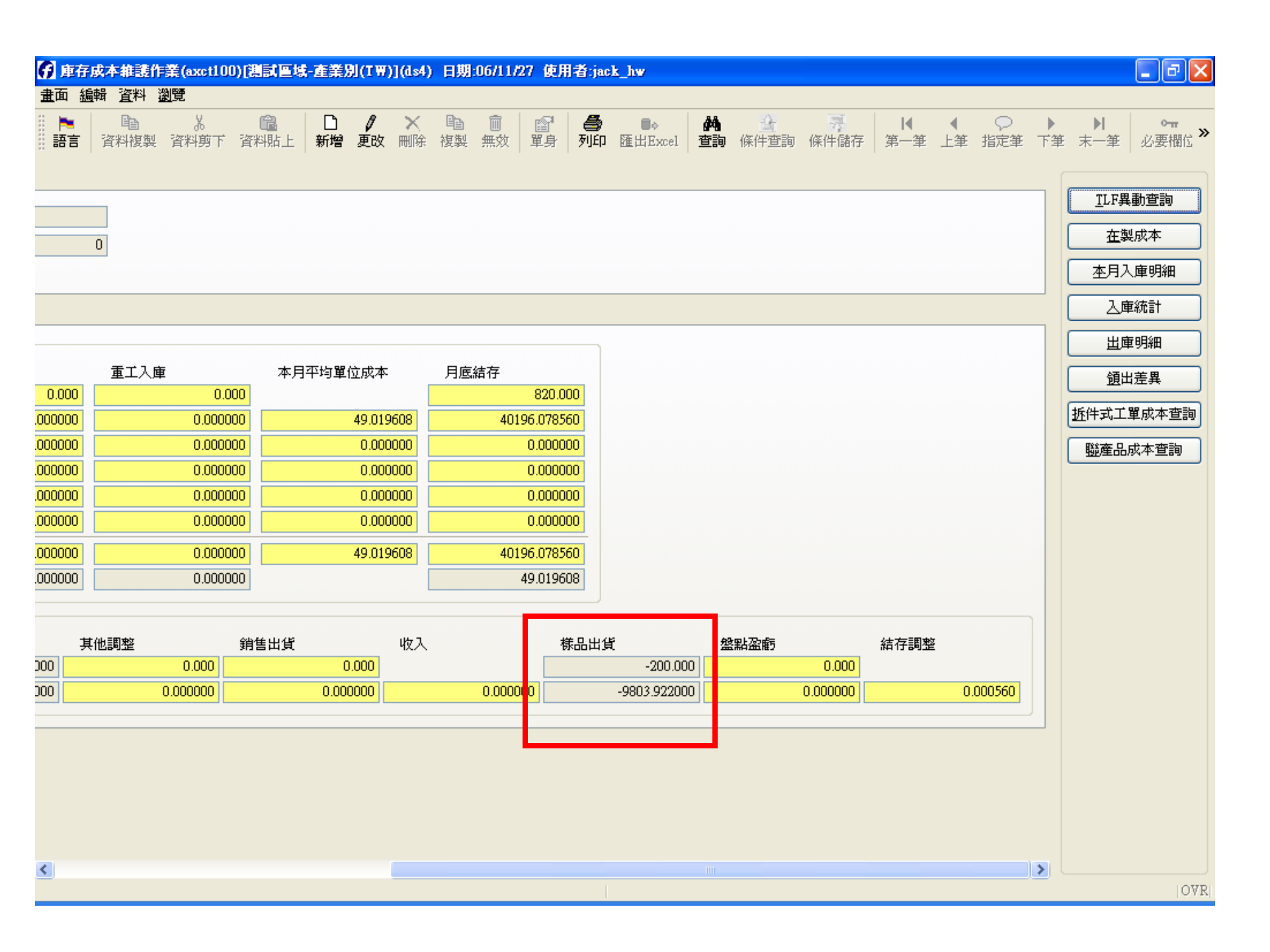The height and width of the screenshot is (952, 1270).
Task: Open the 資料 menu
Action: pos(132,95)
